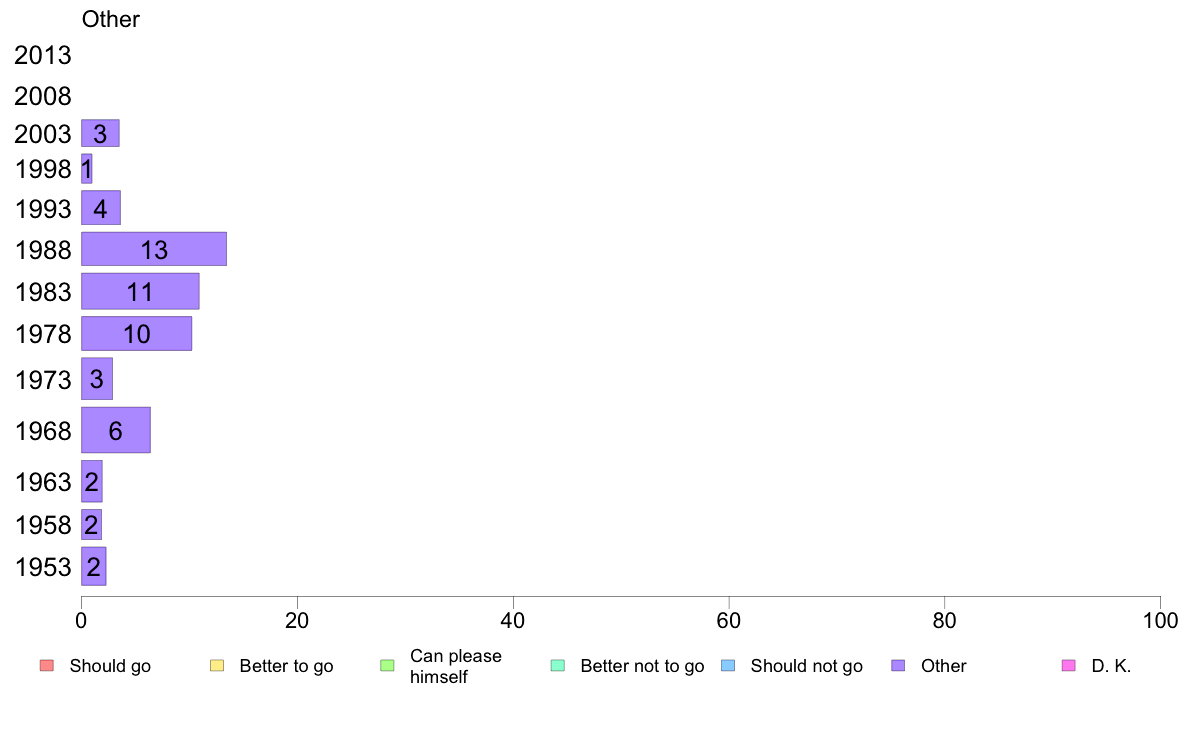Select the 1978 bar showing 10
This screenshot has height=736, width=1188.
(x=136, y=334)
